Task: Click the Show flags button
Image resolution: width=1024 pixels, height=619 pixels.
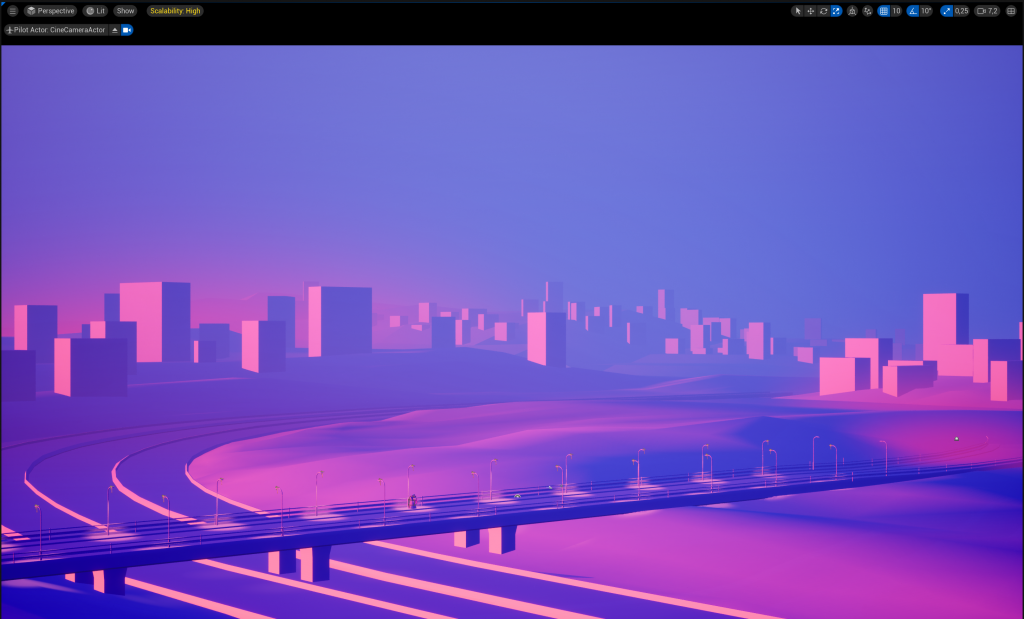Action: point(125,11)
